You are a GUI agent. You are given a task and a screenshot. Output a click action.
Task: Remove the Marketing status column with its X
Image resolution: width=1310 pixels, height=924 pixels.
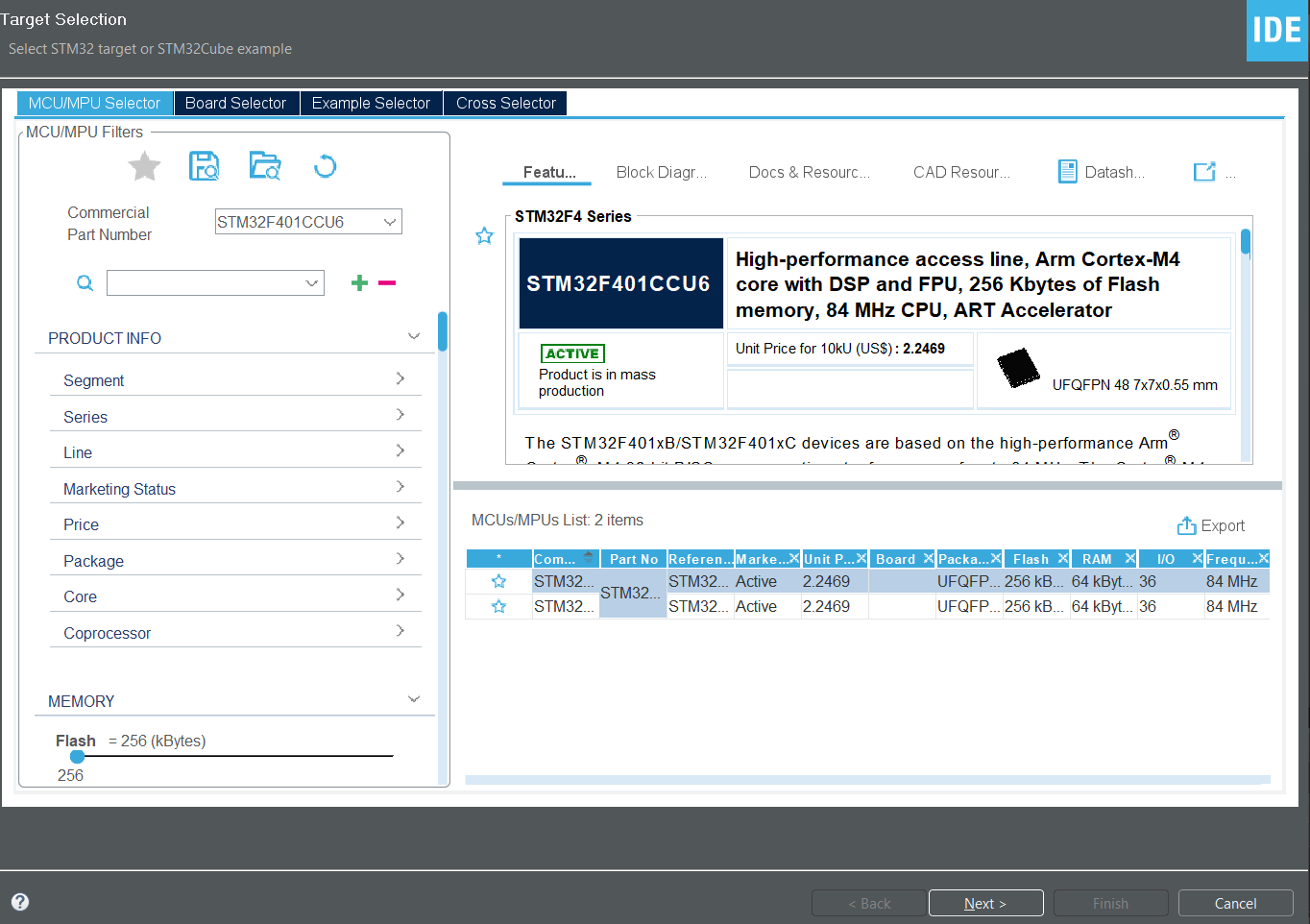click(x=794, y=558)
